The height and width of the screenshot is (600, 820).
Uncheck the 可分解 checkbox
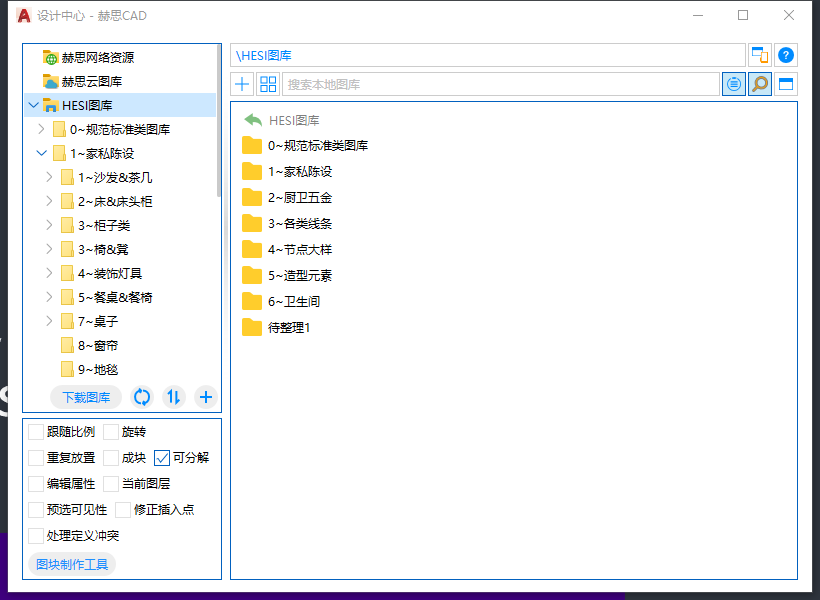[162, 458]
